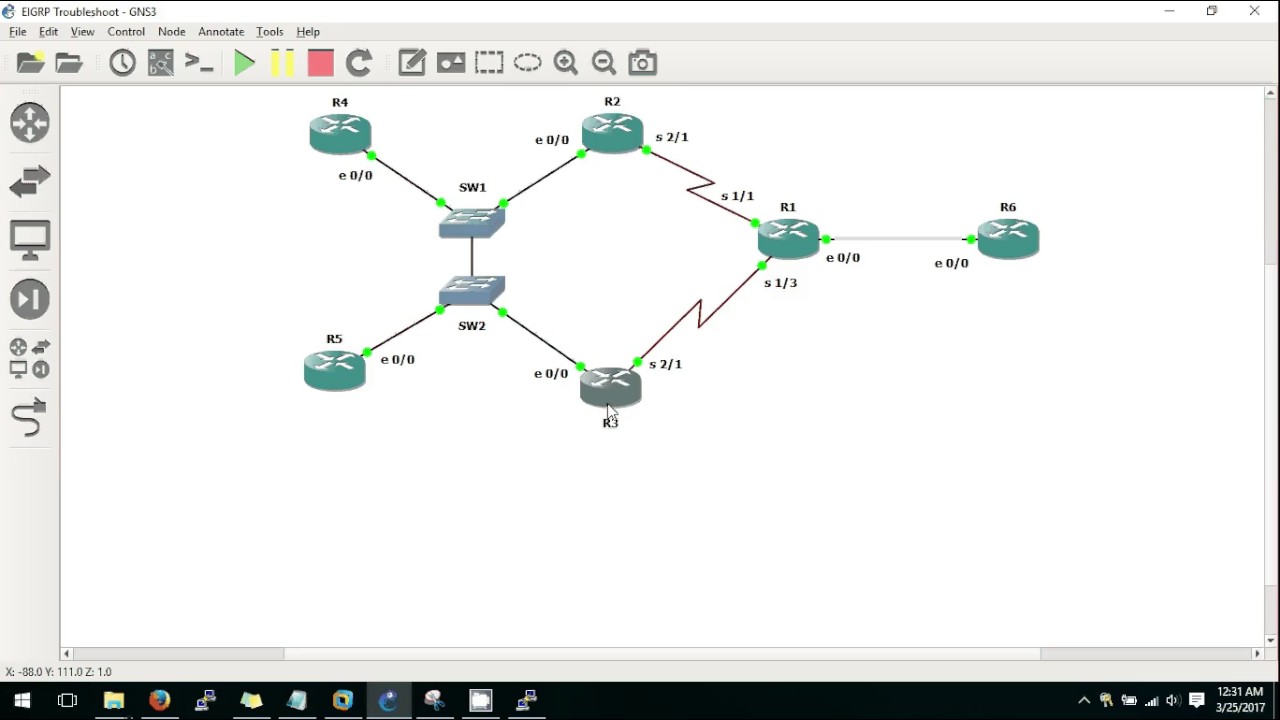Open the snapshot manager clock icon
The width and height of the screenshot is (1280, 720).
(122, 63)
